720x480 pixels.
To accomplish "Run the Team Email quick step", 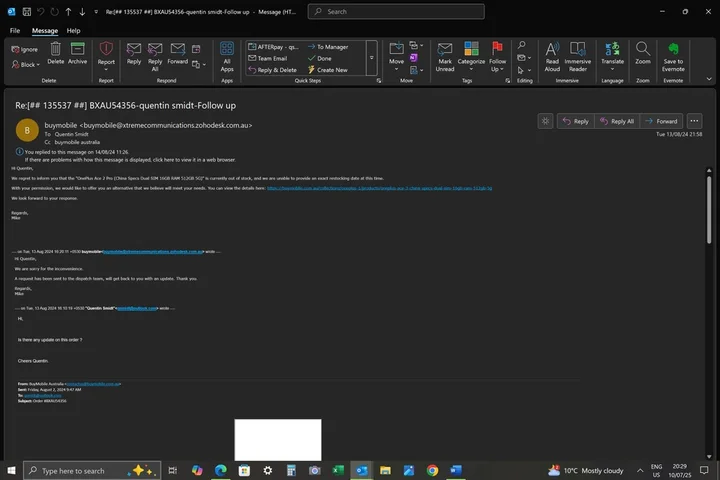I will point(268,58).
